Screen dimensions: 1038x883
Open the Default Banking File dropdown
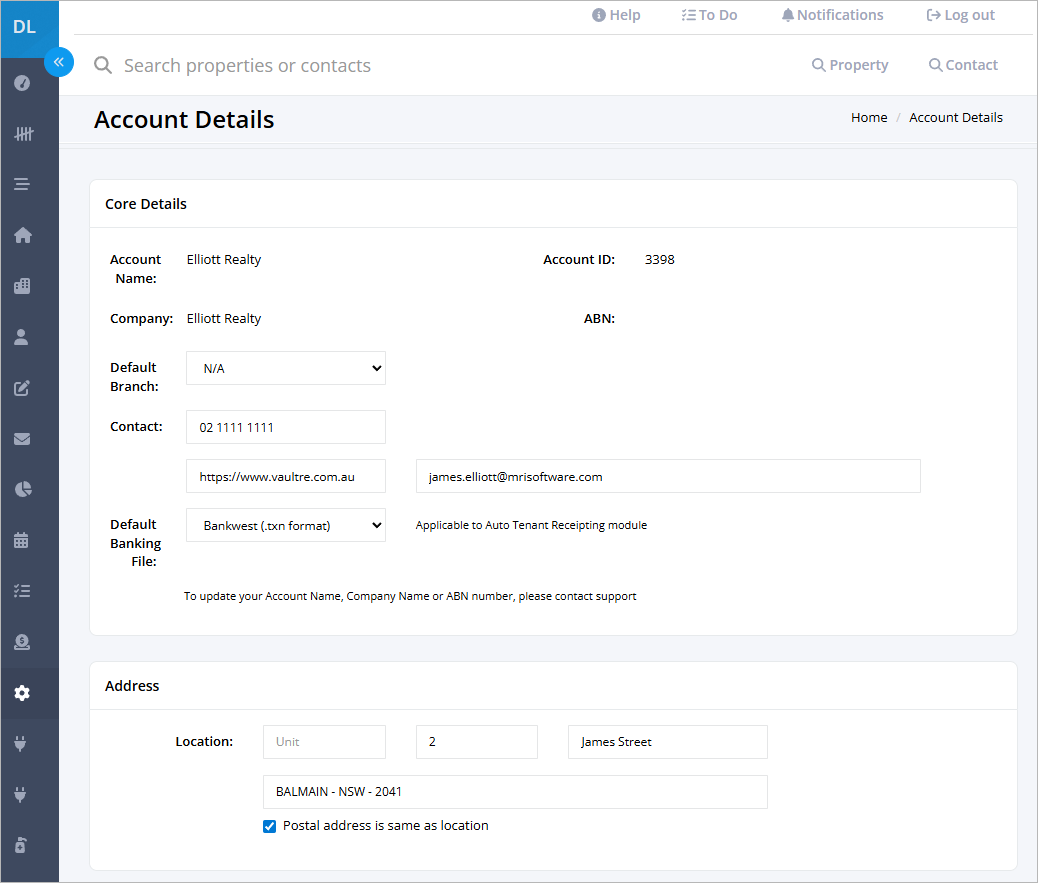click(x=286, y=525)
